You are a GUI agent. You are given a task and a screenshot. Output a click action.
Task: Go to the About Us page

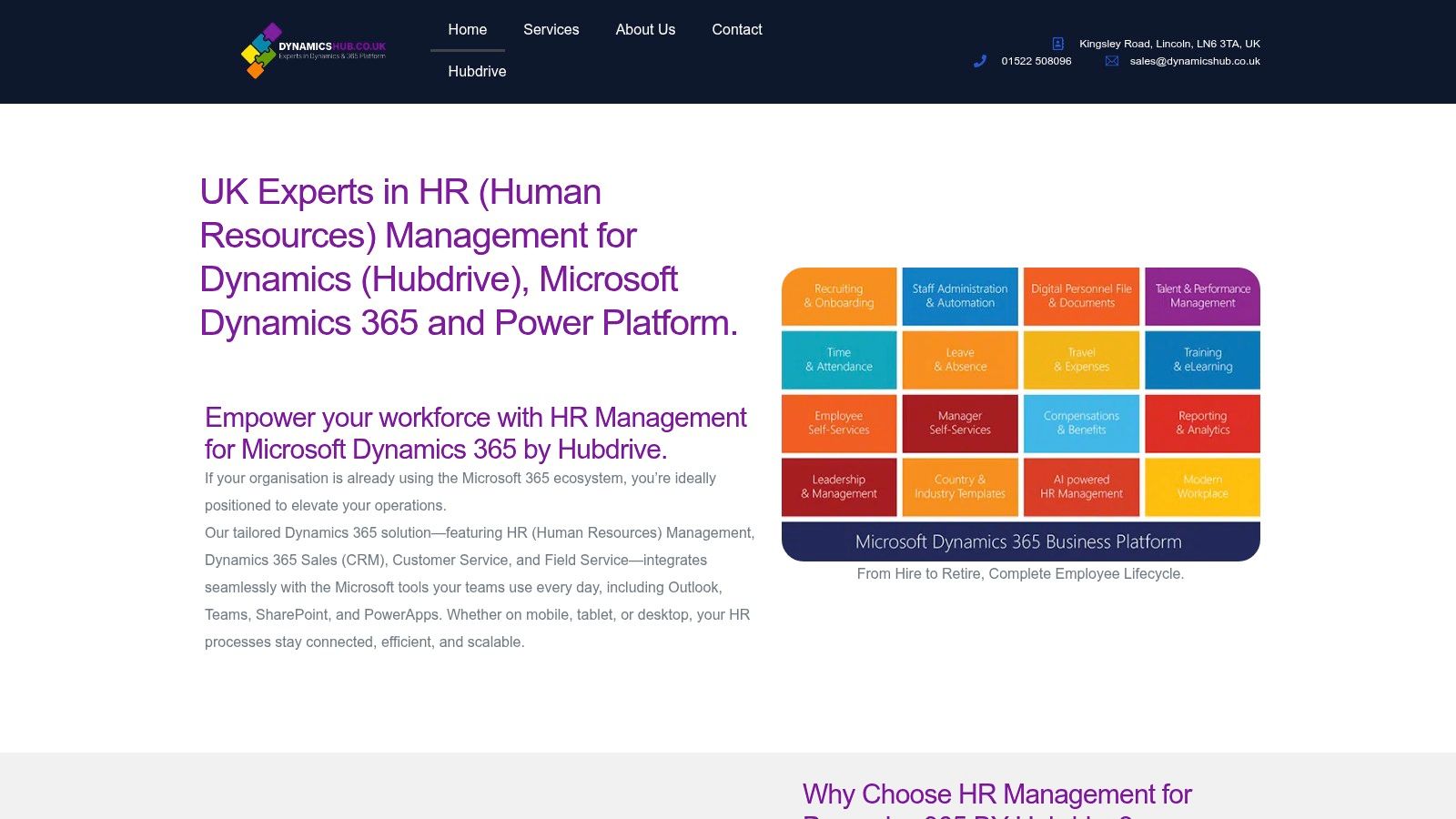(645, 29)
